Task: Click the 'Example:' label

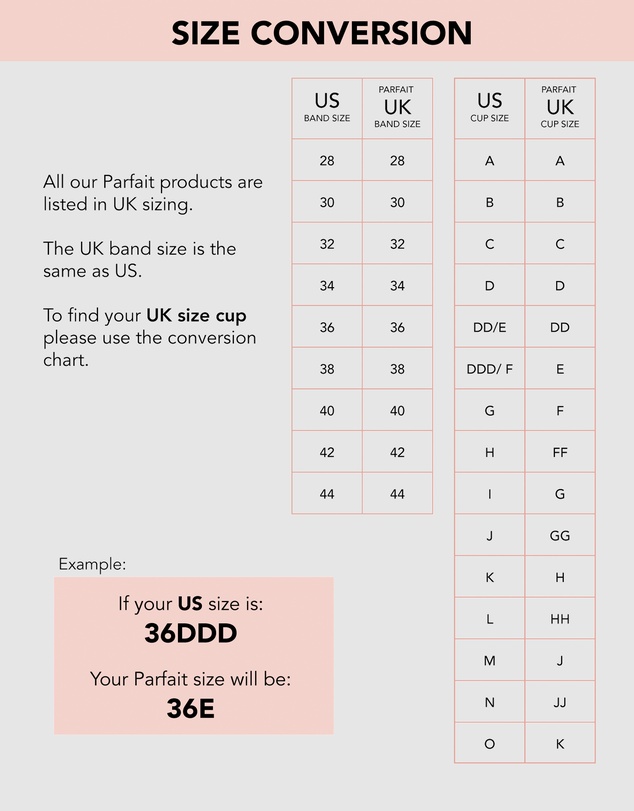Action: 92,564
